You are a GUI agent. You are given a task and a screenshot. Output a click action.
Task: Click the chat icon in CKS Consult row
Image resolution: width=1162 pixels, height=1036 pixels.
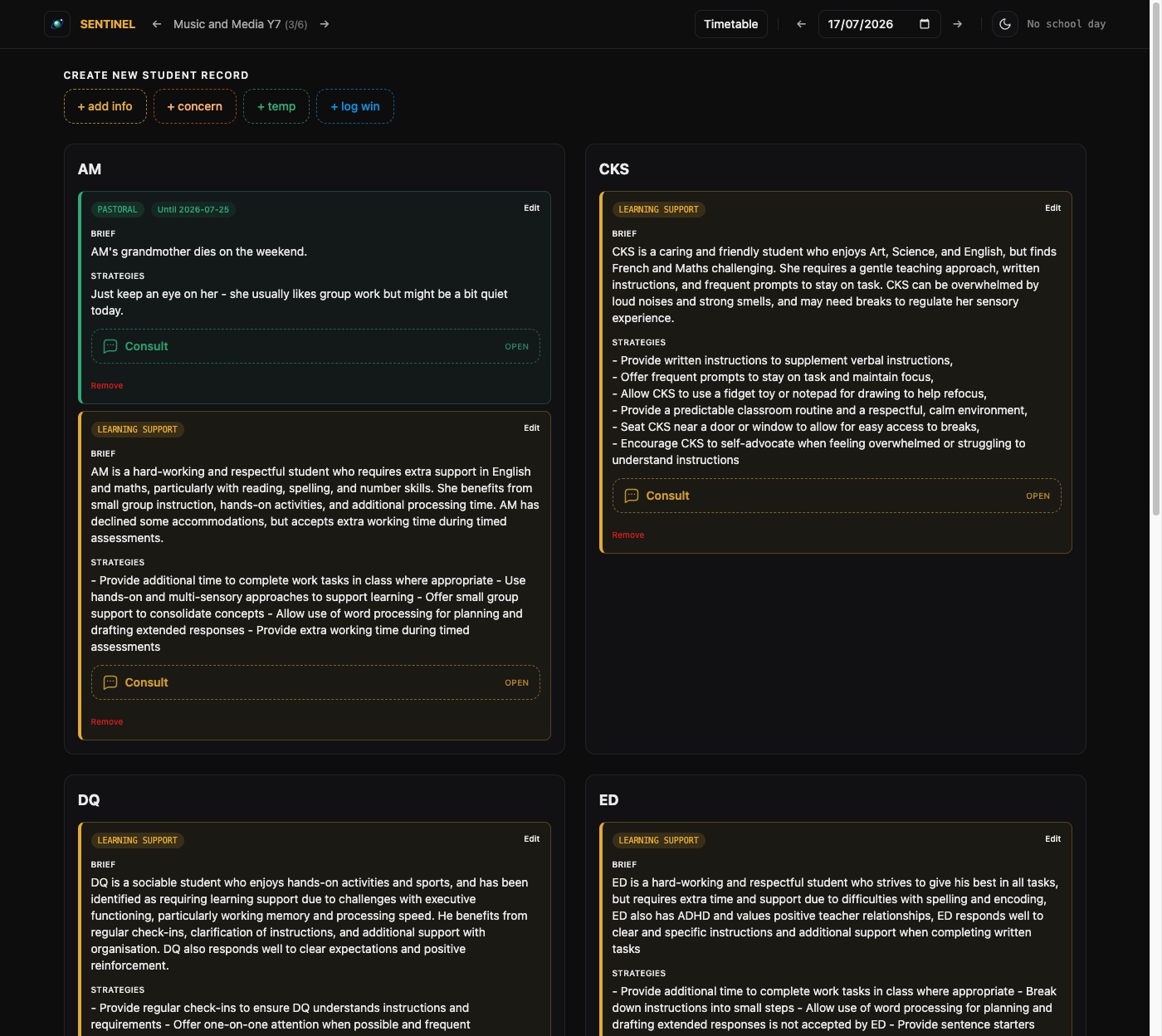coord(632,496)
